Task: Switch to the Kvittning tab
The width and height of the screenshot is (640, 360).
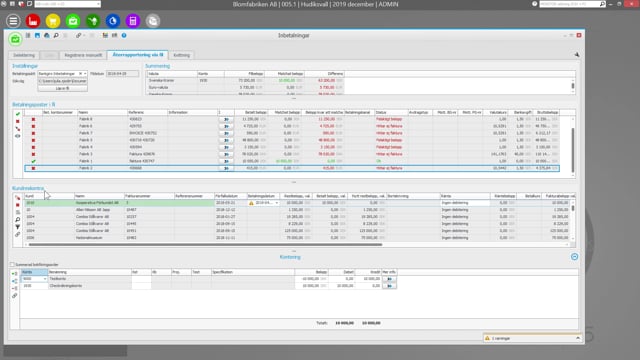Action: click(181, 55)
